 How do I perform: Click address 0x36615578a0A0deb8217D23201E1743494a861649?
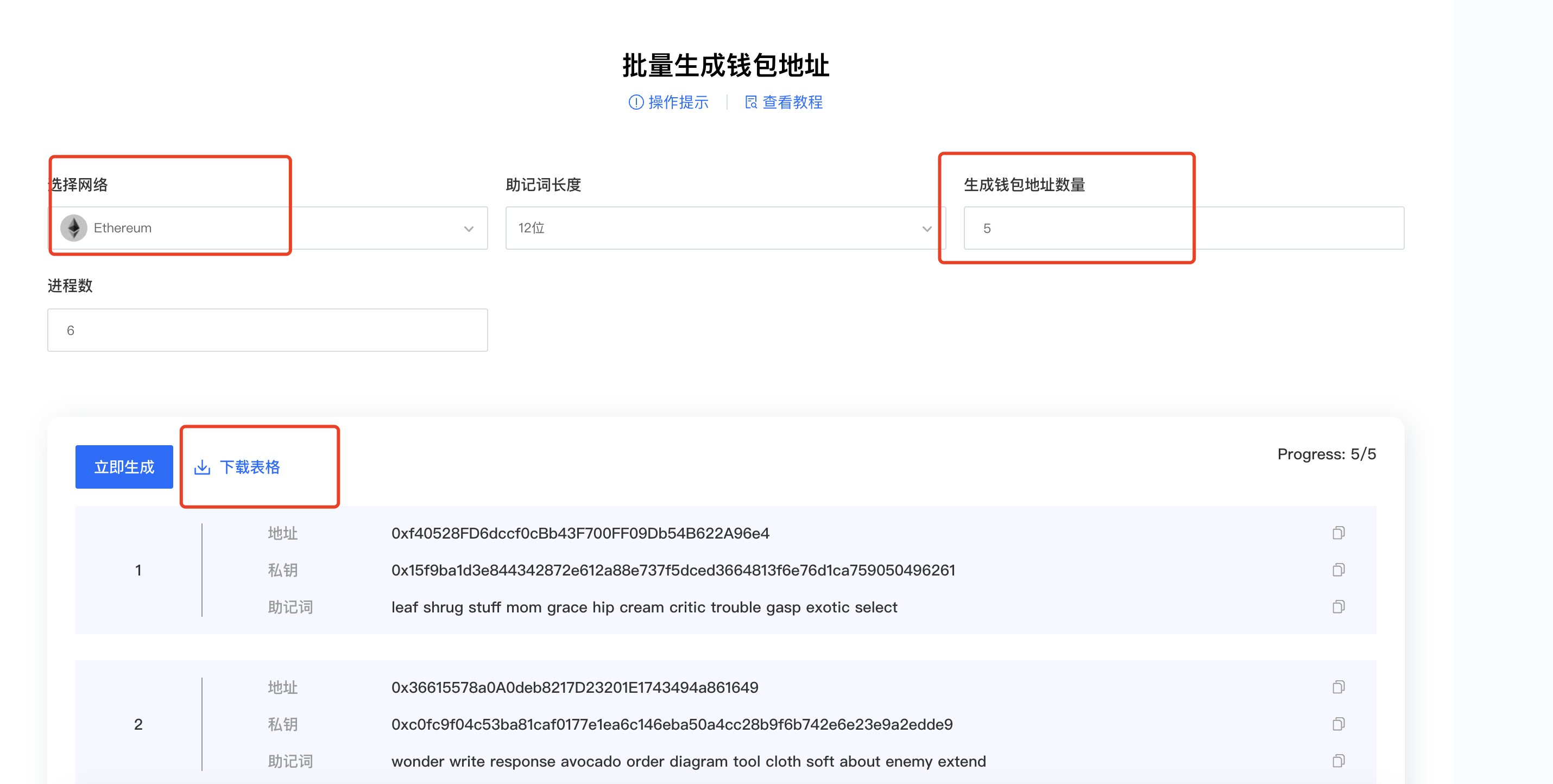pyautogui.click(x=575, y=687)
